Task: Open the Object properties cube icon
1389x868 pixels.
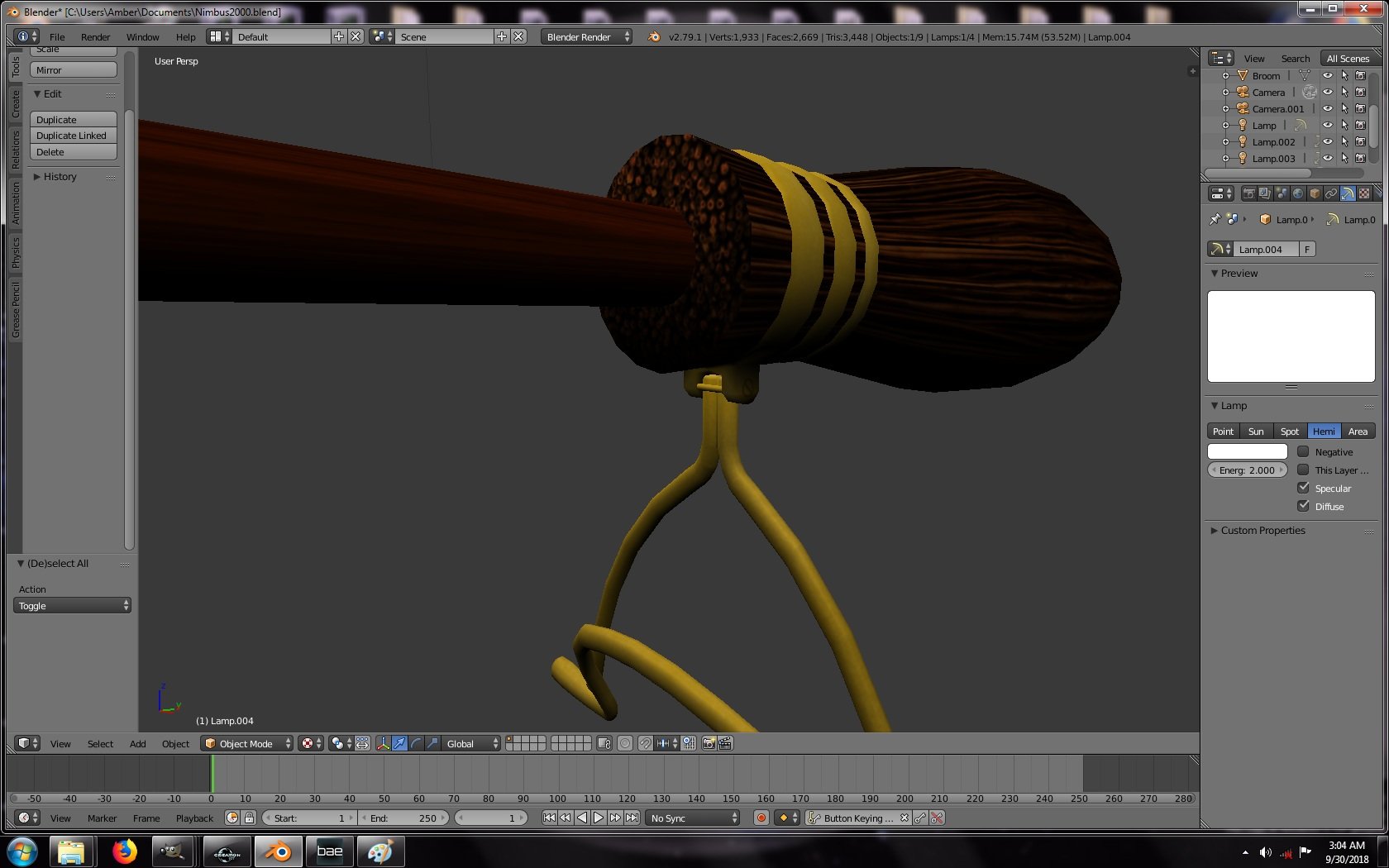Action: (x=1315, y=193)
